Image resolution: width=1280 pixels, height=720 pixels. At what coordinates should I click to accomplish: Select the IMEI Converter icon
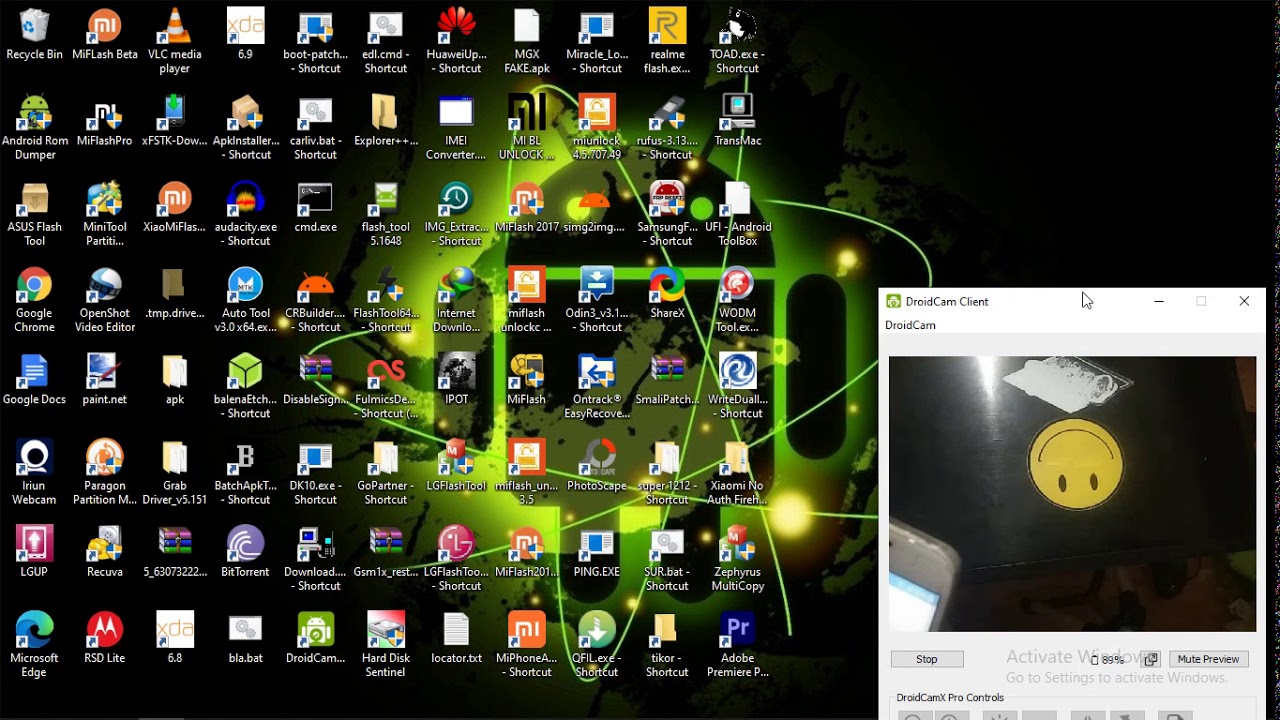tap(456, 127)
